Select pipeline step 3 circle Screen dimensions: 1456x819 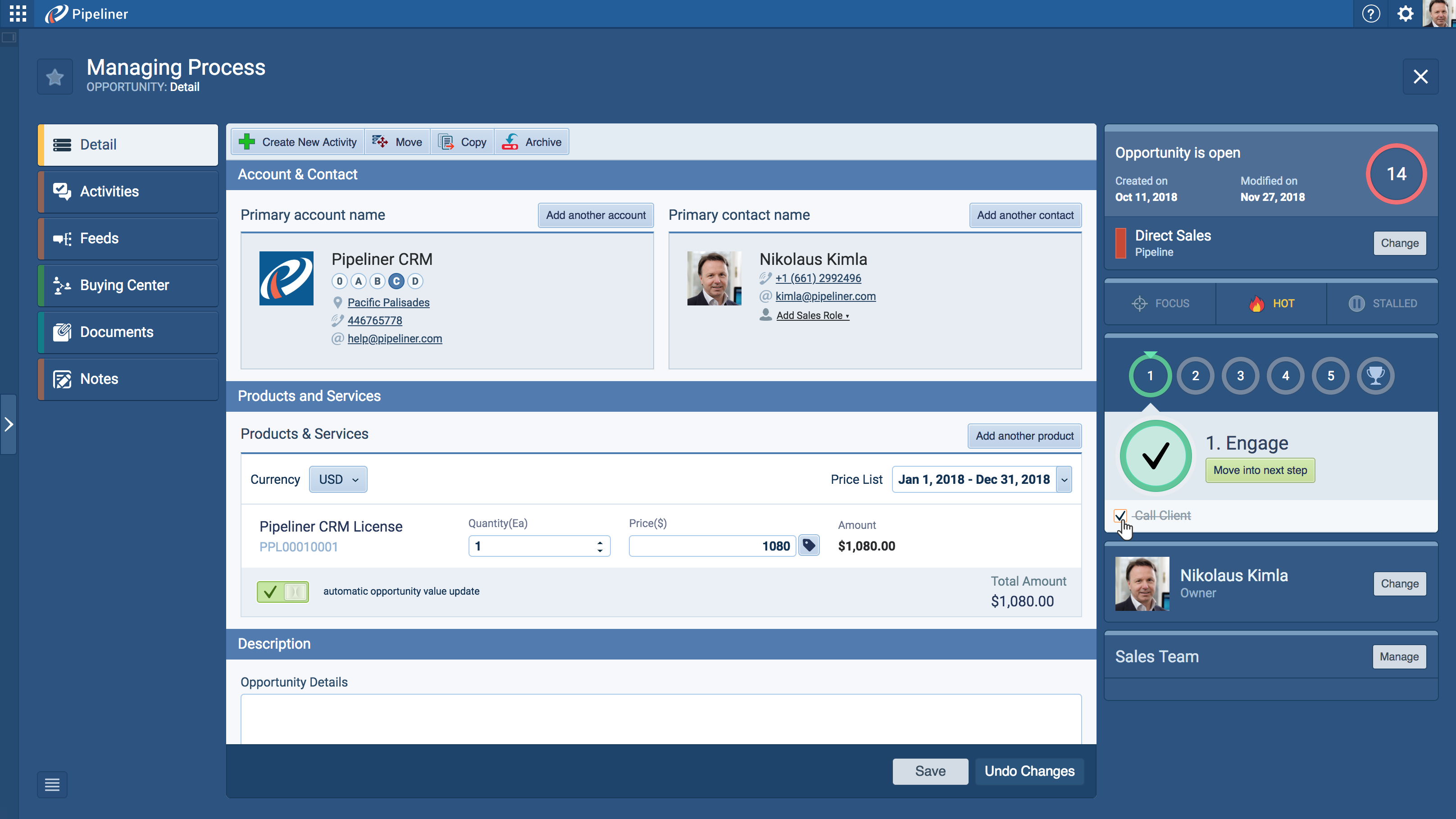coord(1240,376)
